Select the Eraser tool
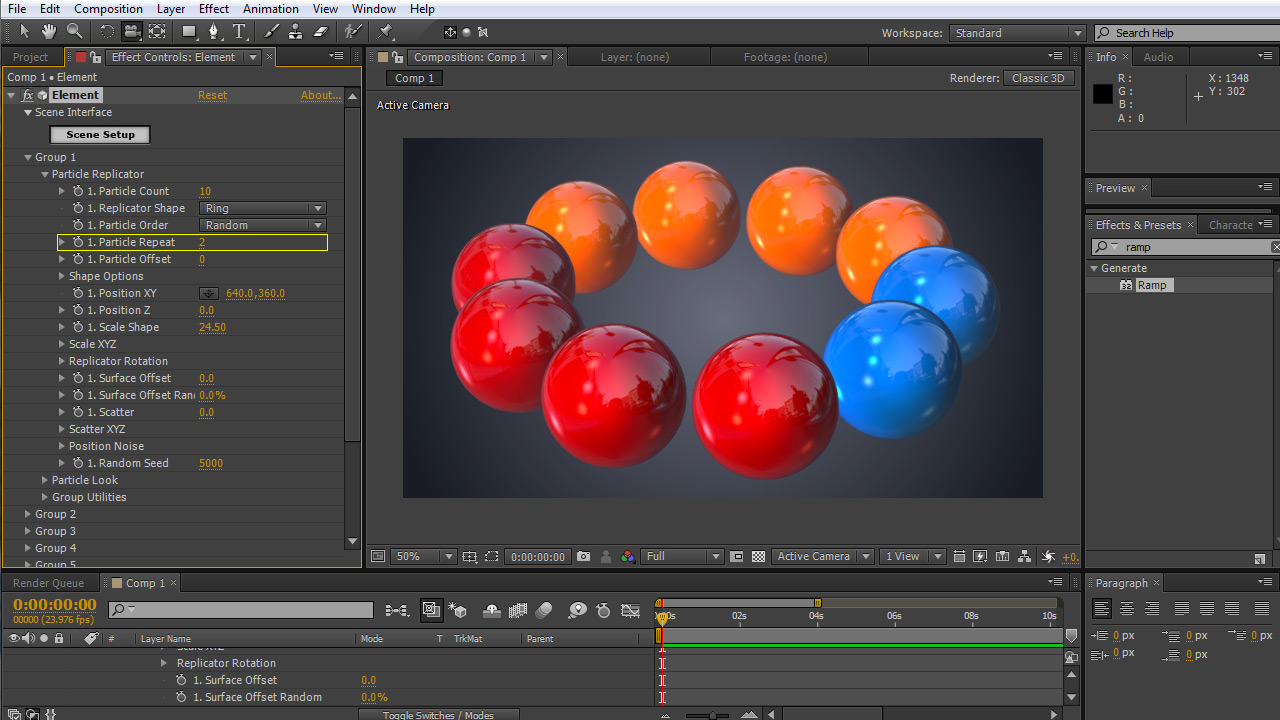Viewport: 1280px width, 720px height. point(320,32)
